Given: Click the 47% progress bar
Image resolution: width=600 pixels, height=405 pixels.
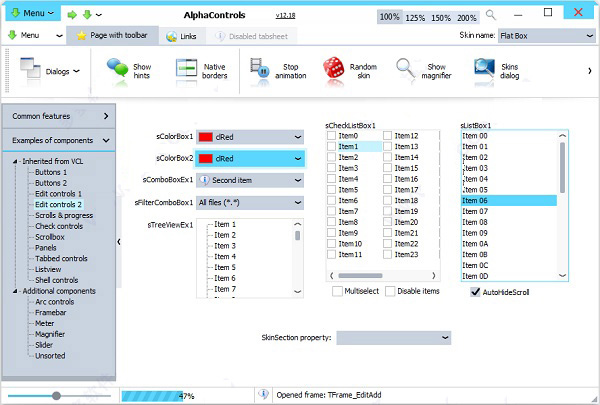Looking at the screenshot, I should [187, 396].
